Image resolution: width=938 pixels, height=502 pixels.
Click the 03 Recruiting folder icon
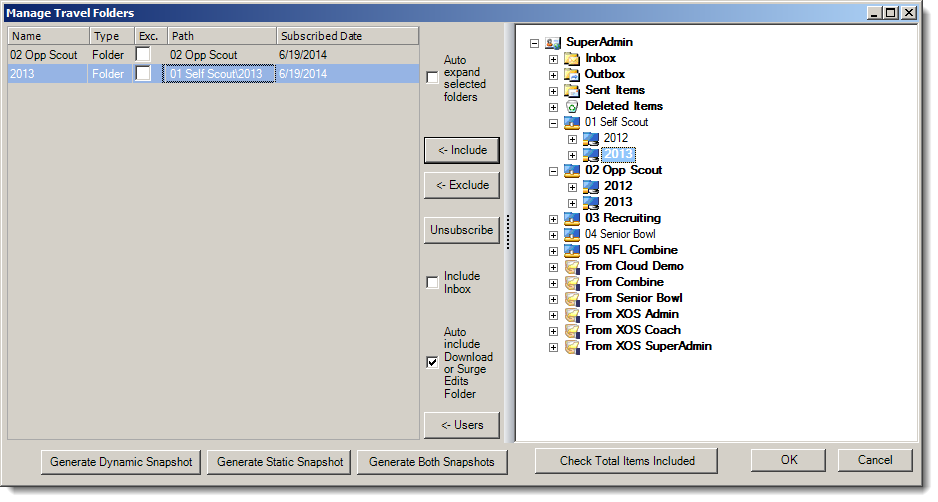click(x=572, y=218)
